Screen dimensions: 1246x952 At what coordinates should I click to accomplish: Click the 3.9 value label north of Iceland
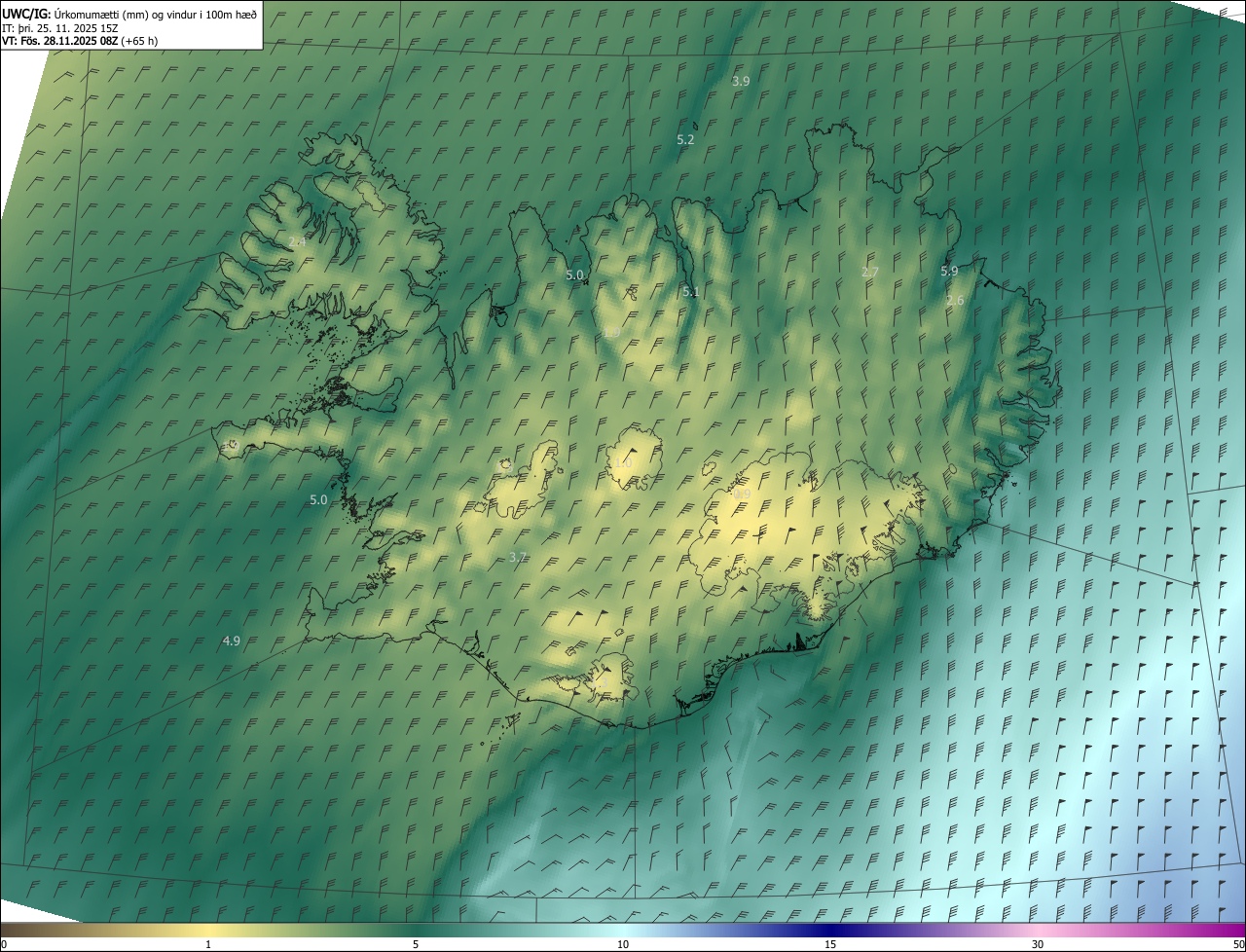coord(741,82)
